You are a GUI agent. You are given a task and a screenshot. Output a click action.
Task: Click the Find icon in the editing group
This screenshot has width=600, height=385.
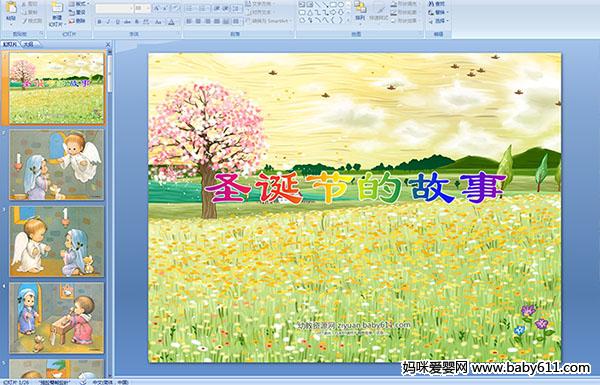(x=437, y=4)
